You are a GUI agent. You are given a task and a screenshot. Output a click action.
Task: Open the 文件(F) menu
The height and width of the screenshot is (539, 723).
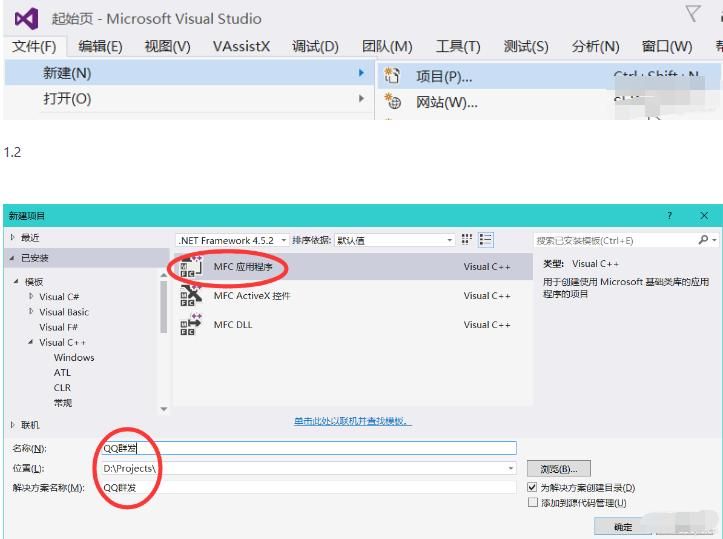click(34, 47)
